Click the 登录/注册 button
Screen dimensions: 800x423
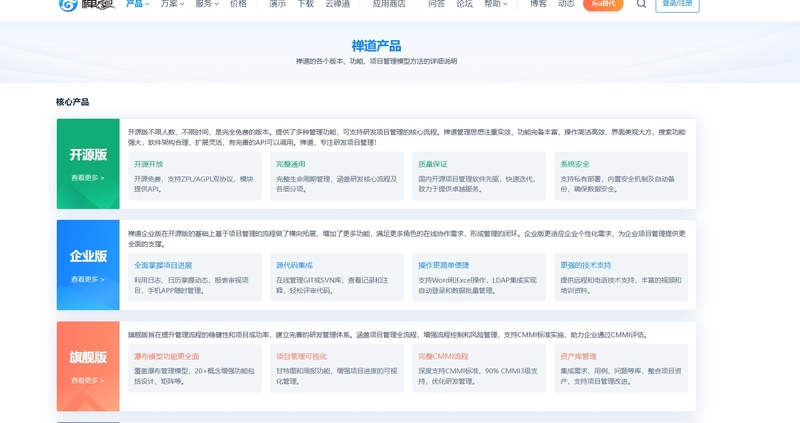point(677,4)
